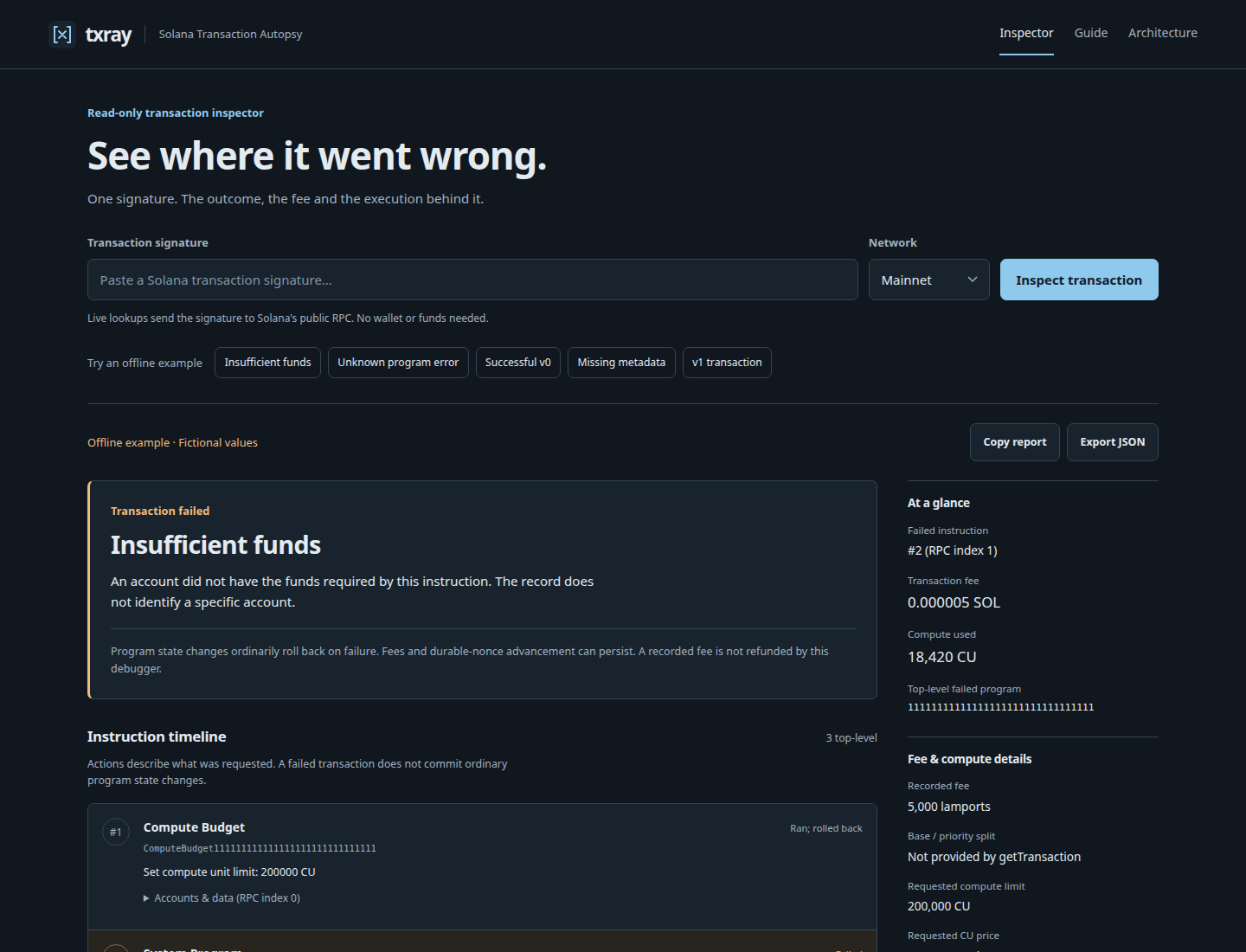Load the Unknown program error example
The width and height of the screenshot is (1246, 952).
398,363
